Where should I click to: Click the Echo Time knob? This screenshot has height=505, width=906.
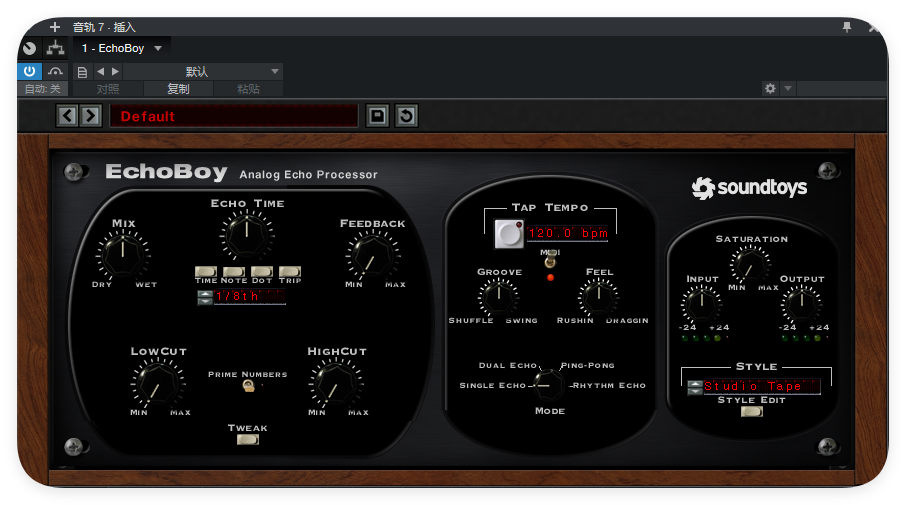(247, 235)
